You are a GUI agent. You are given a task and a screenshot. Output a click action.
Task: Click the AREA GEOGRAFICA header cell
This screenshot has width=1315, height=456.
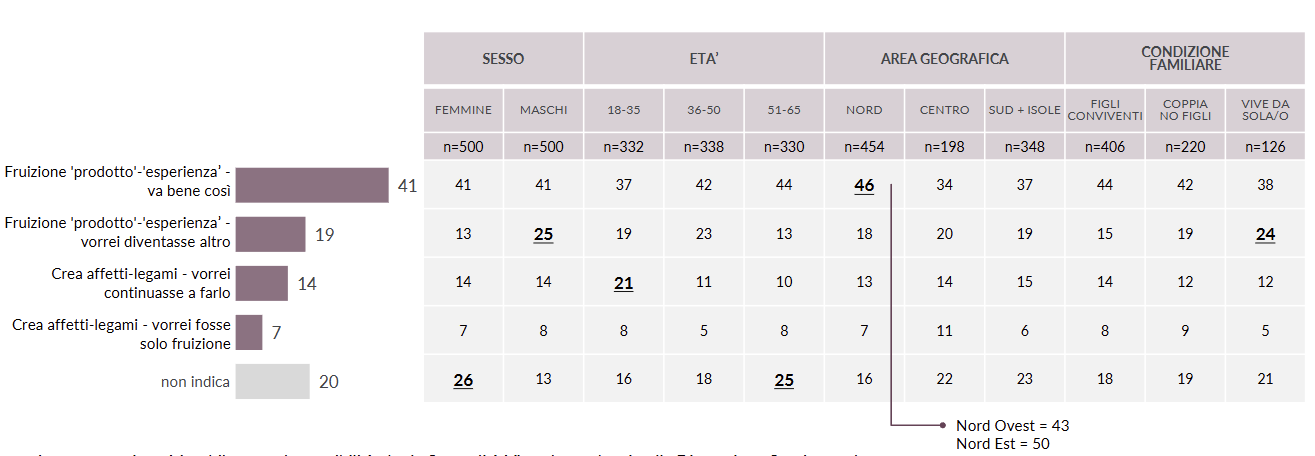point(944,58)
